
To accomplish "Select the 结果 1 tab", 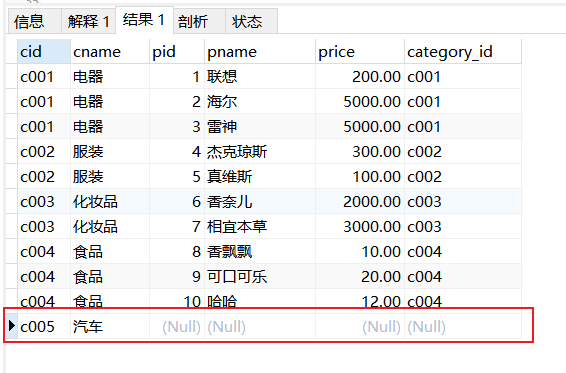I will [x=144, y=20].
